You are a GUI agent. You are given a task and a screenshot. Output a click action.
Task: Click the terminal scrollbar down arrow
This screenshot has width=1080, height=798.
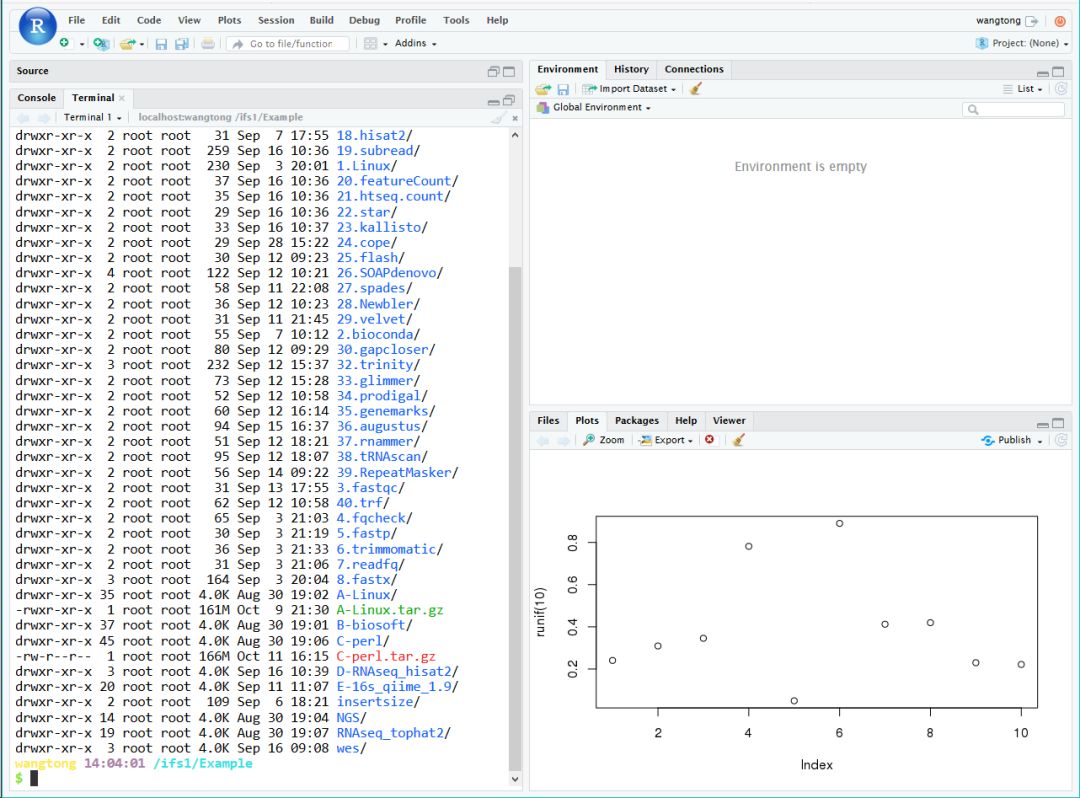(515, 779)
